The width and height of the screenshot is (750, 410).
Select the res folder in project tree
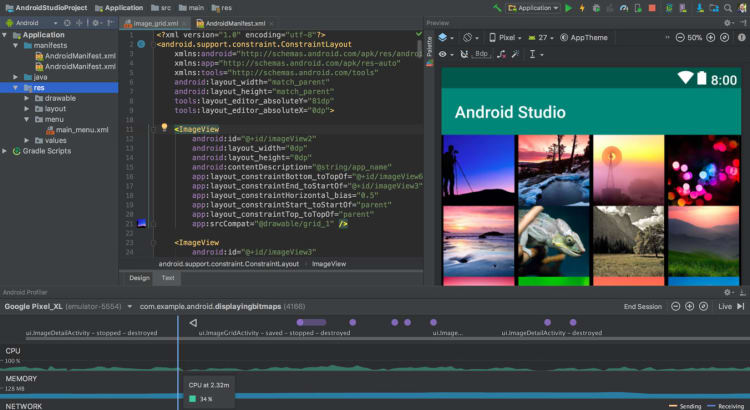point(59,88)
